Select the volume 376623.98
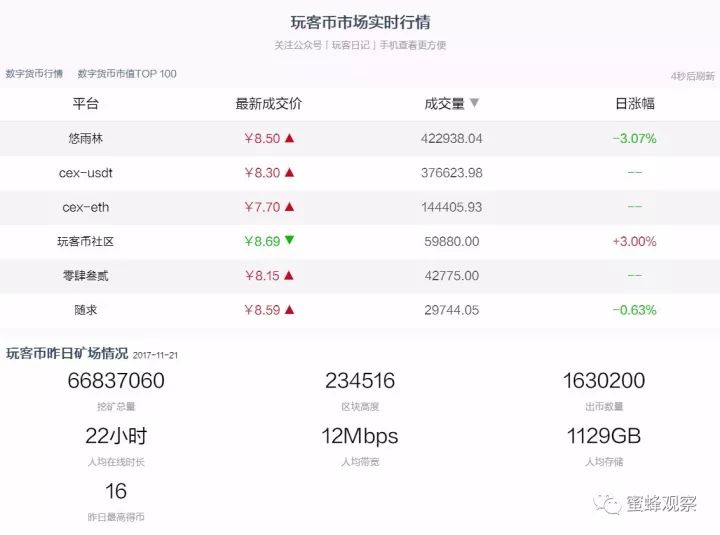This screenshot has width=720, height=535. (451, 173)
